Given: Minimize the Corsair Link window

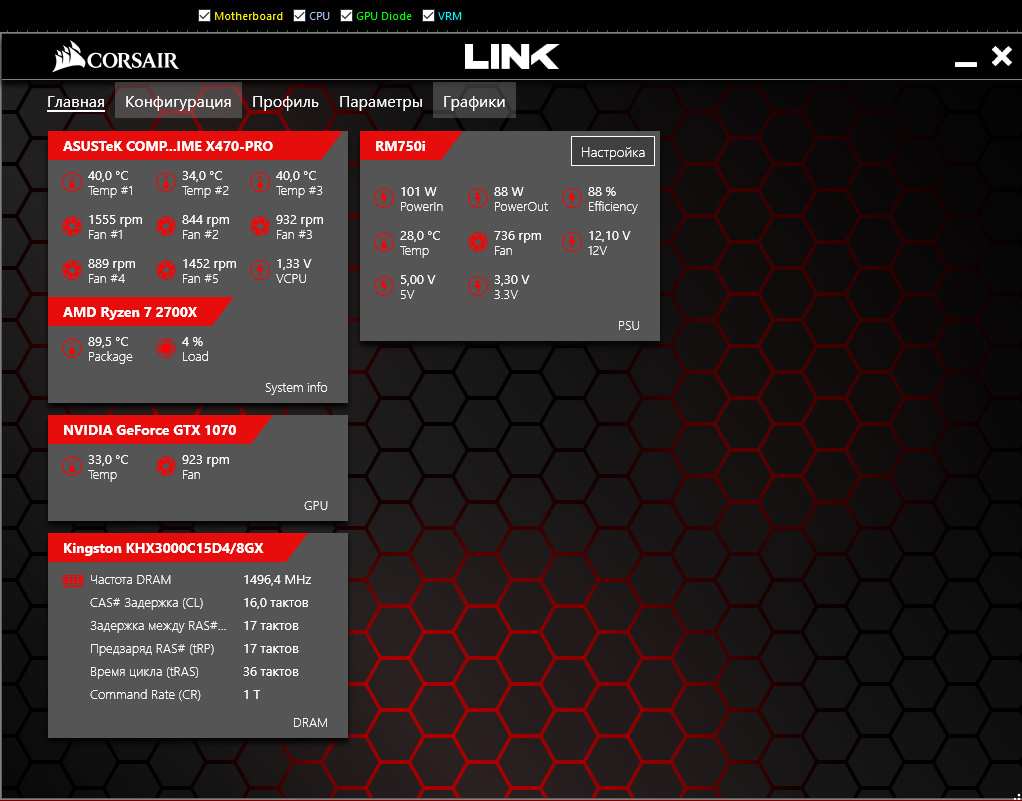Looking at the screenshot, I should click(965, 63).
